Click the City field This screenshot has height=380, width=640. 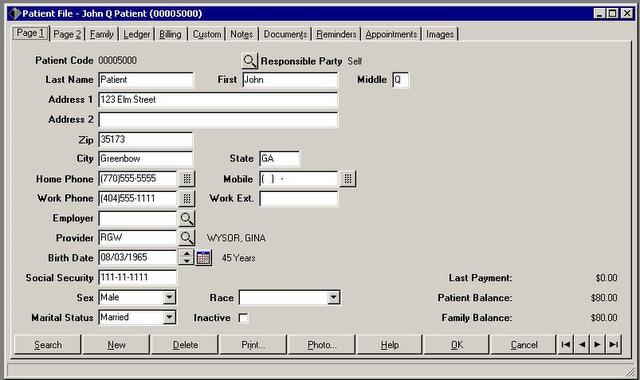[145, 158]
